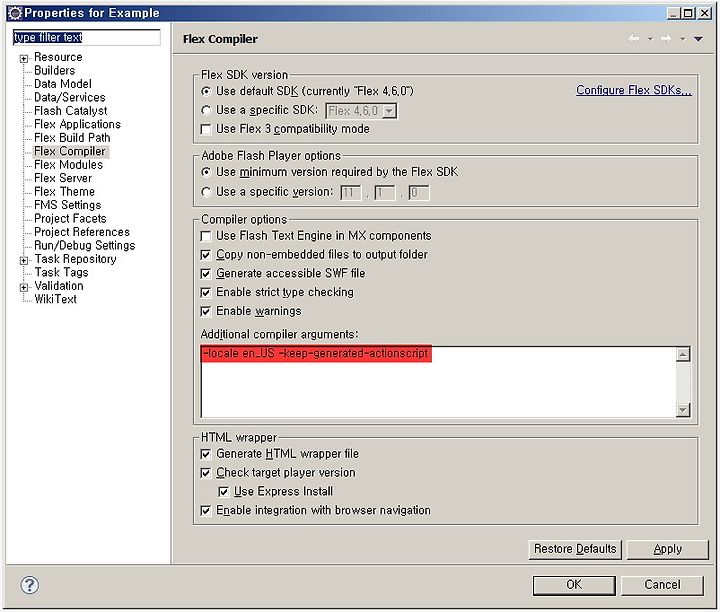
Task: Click the Apply button
Action: pos(668,549)
